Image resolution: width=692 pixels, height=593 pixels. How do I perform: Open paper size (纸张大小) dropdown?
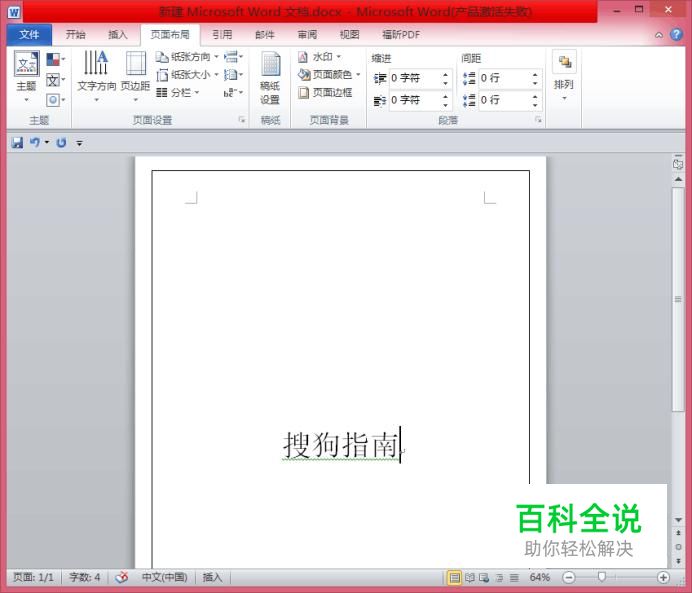[187, 75]
